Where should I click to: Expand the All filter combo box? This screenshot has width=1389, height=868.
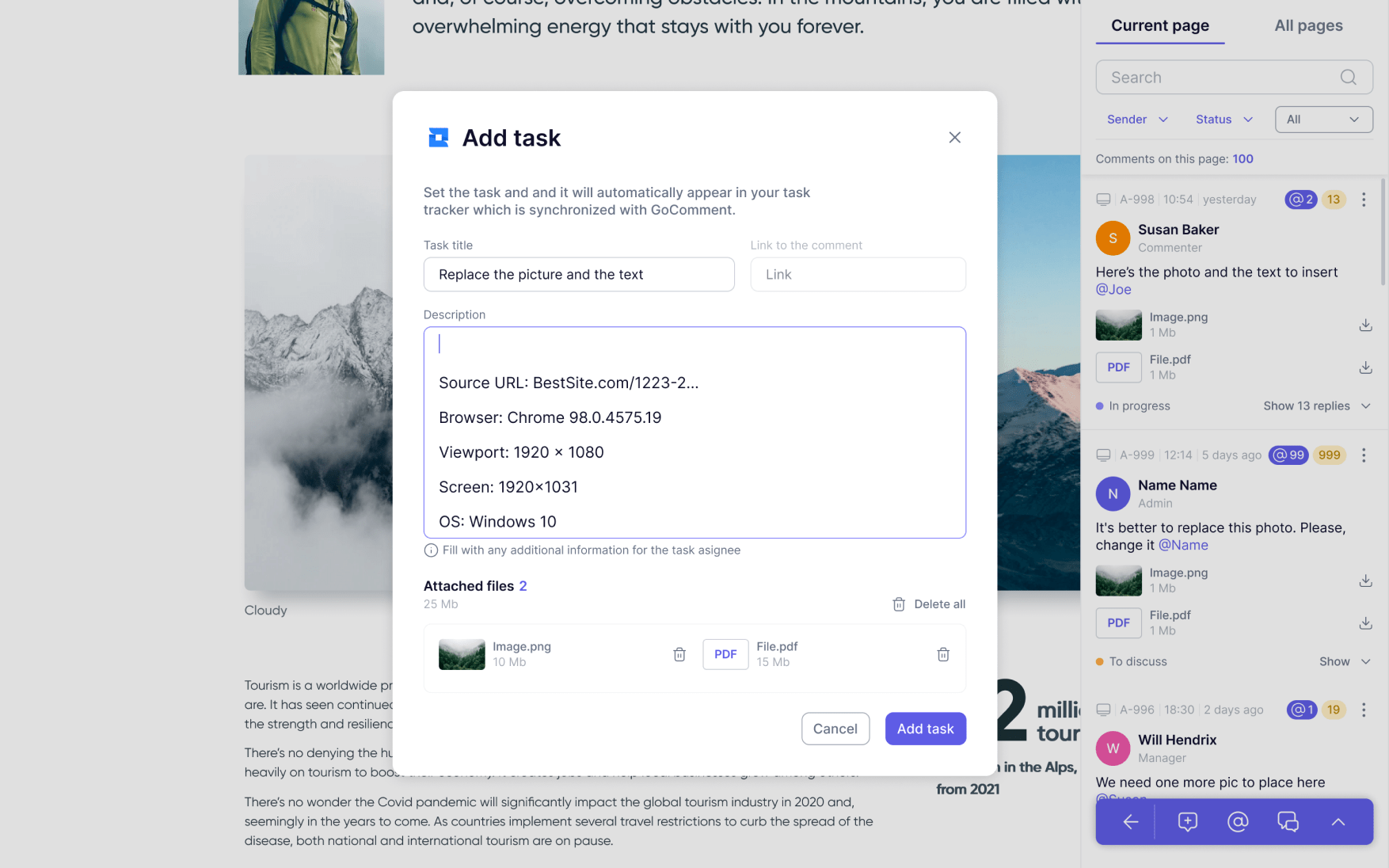(1322, 120)
